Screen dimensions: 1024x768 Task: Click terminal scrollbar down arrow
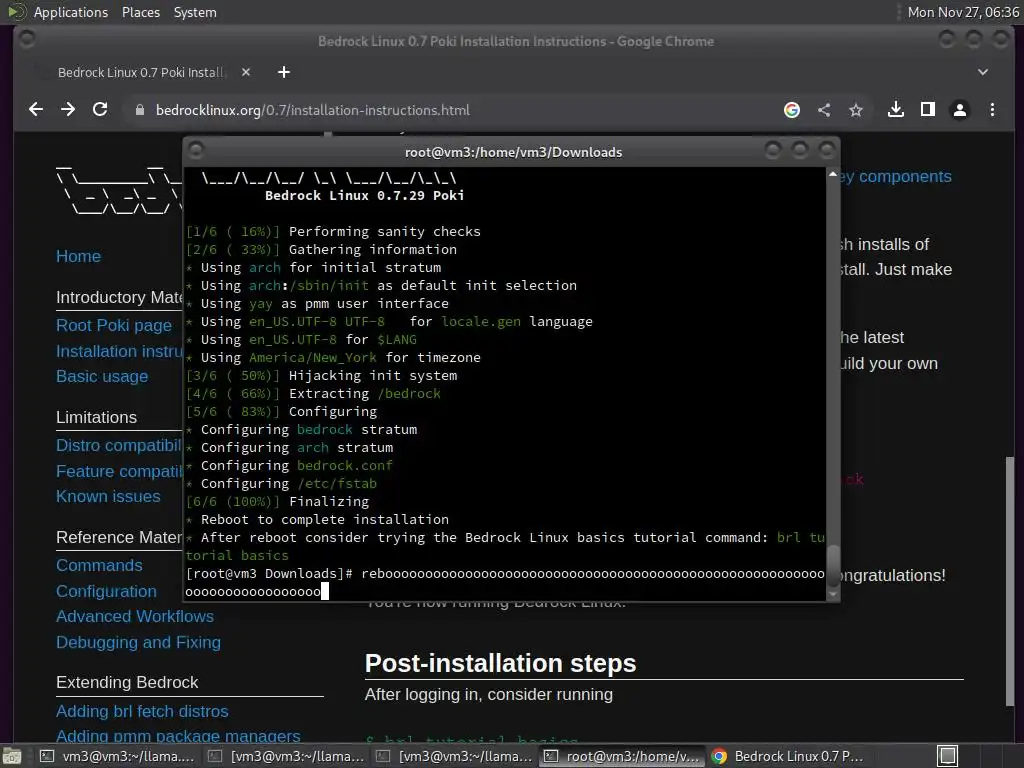point(833,594)
